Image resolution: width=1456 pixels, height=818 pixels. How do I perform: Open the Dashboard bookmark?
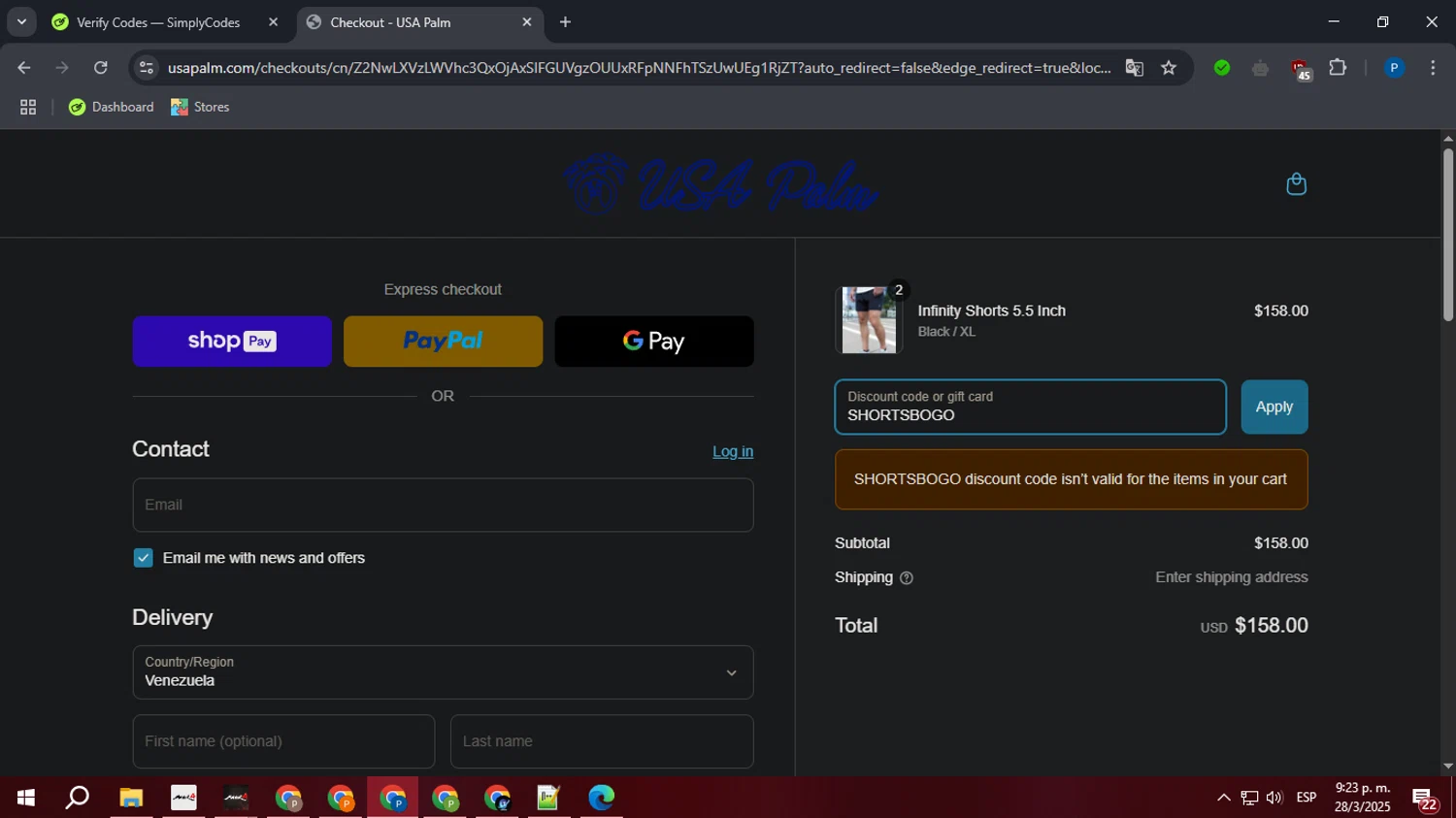coord(112,108)
